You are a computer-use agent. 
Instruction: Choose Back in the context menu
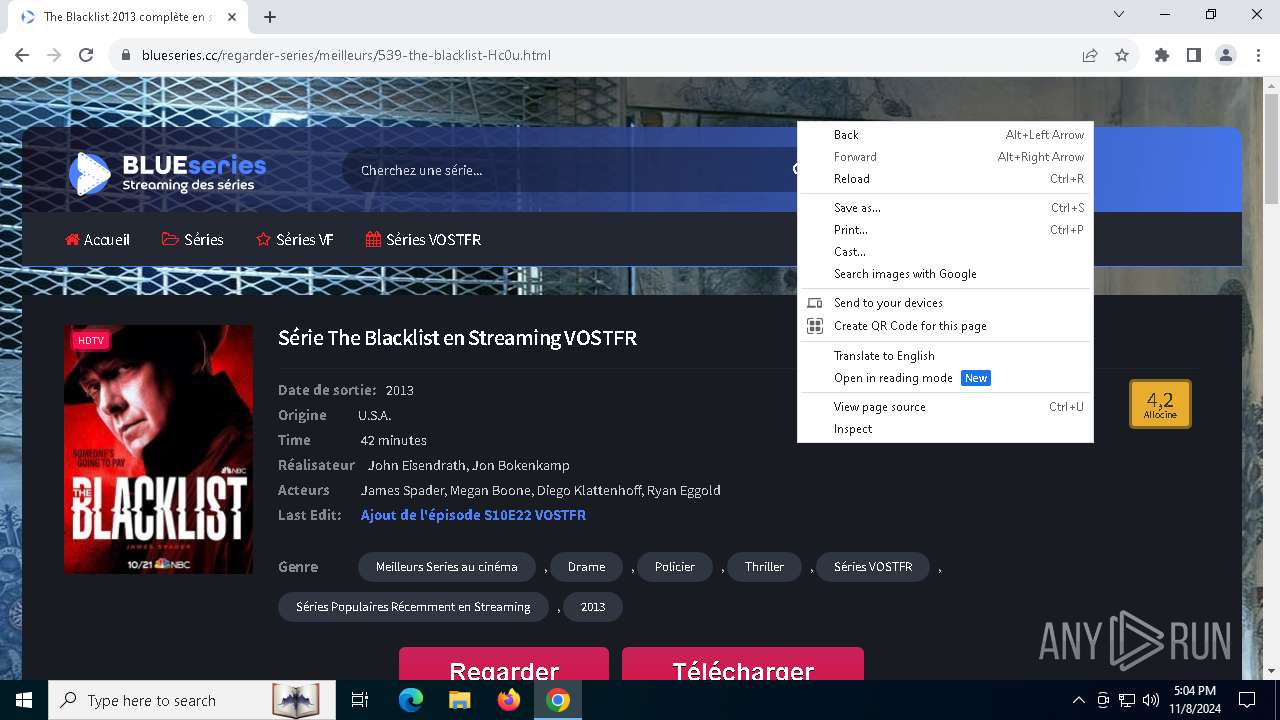pyautogui.click(x=945, y=135)
